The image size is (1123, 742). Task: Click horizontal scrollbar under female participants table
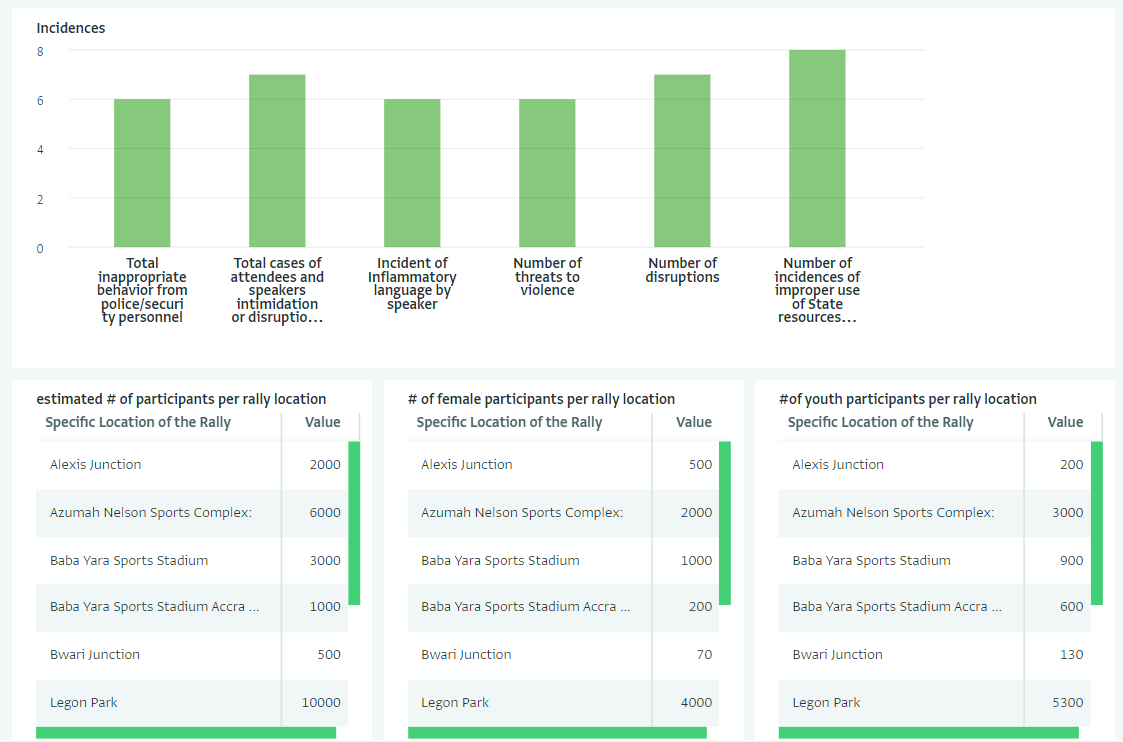click(x=557, y=733)
